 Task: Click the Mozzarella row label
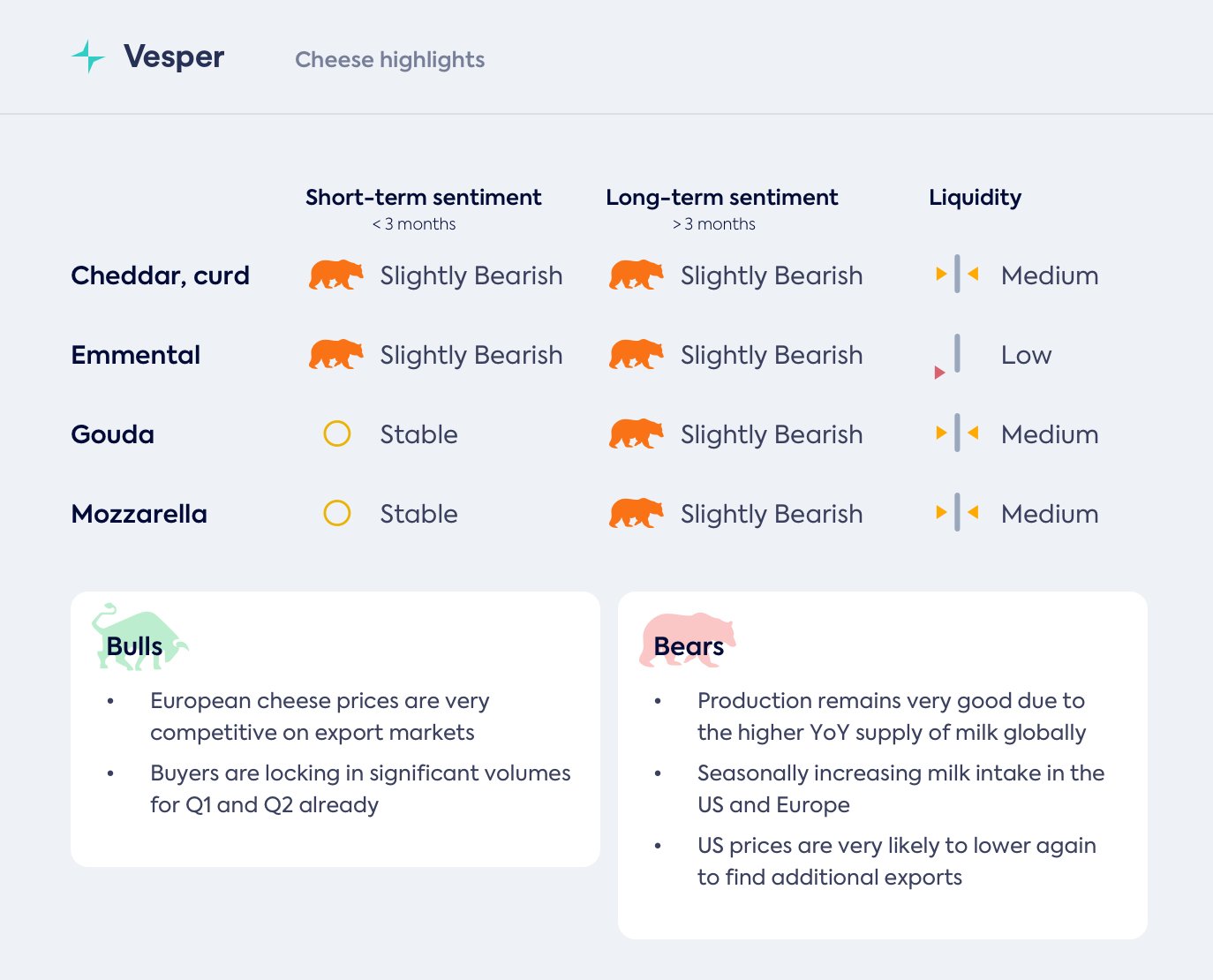pyautogui.click(x=139, y=514)
